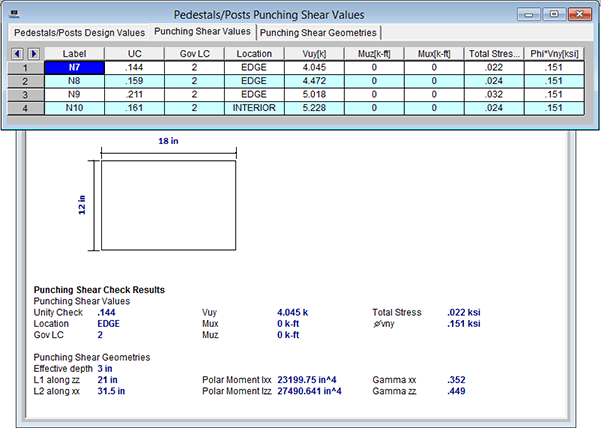Click the UC column header
This screenshot has width=601, height=428.
click(135, 53)
